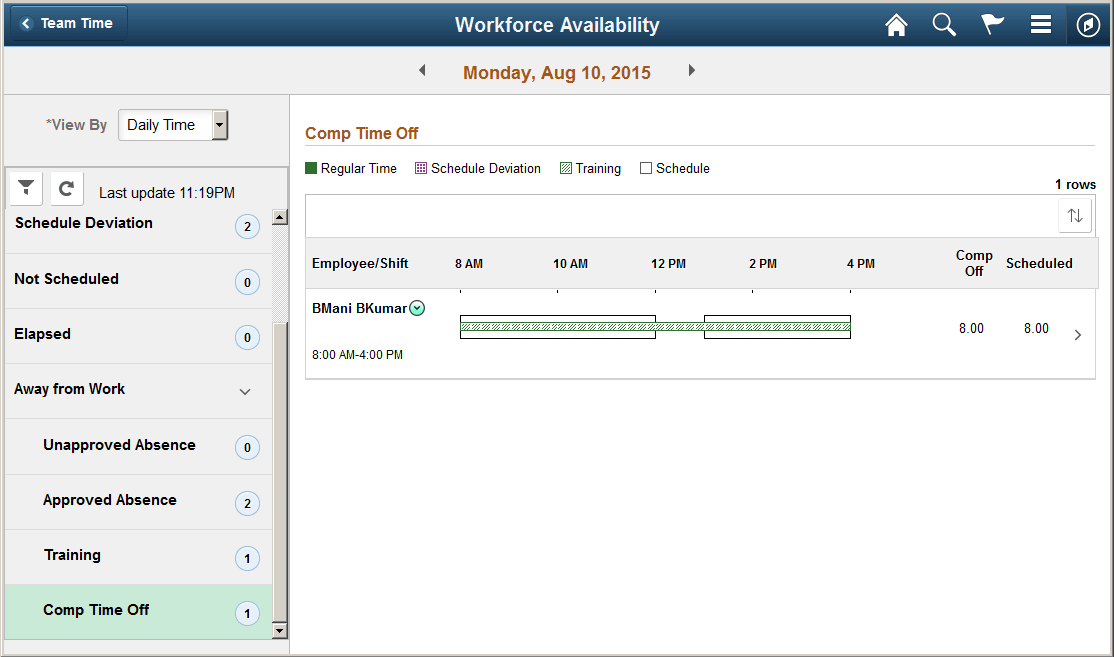
Task: Open the filter funnel button
Action: point(26,188)
